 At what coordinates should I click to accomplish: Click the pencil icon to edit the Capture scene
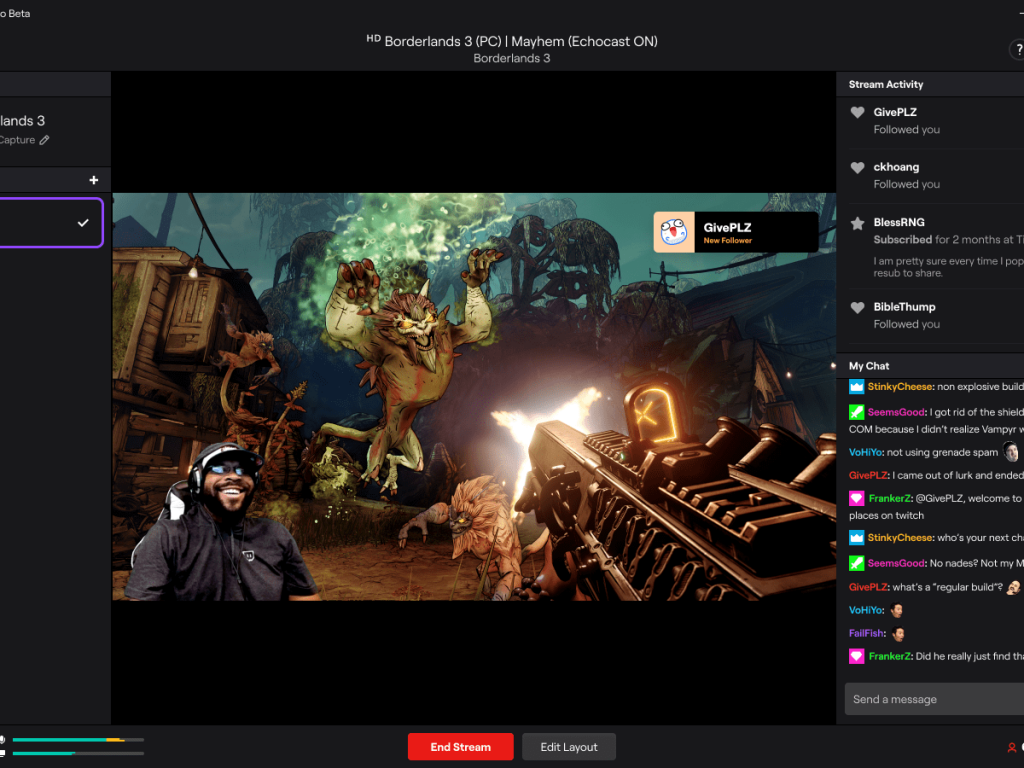click(44, 140)
